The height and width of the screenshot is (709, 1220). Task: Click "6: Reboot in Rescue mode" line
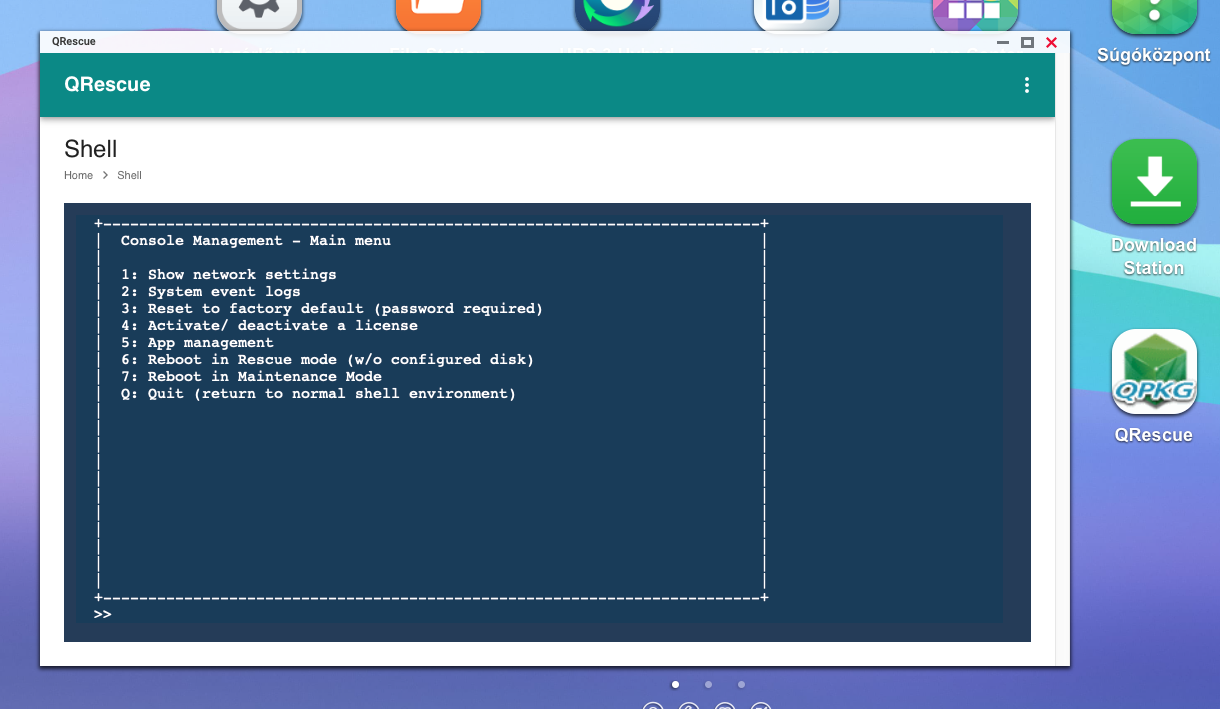pyautogui.click(x=328, y=360)
